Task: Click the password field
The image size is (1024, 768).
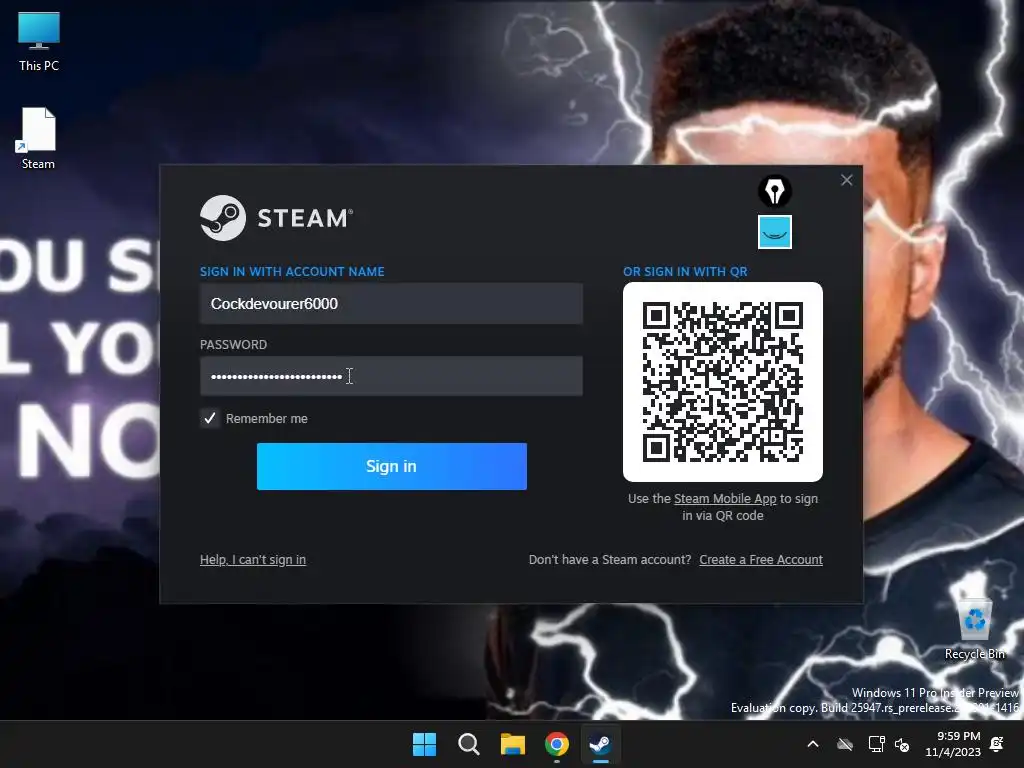Action: (391, 376)
